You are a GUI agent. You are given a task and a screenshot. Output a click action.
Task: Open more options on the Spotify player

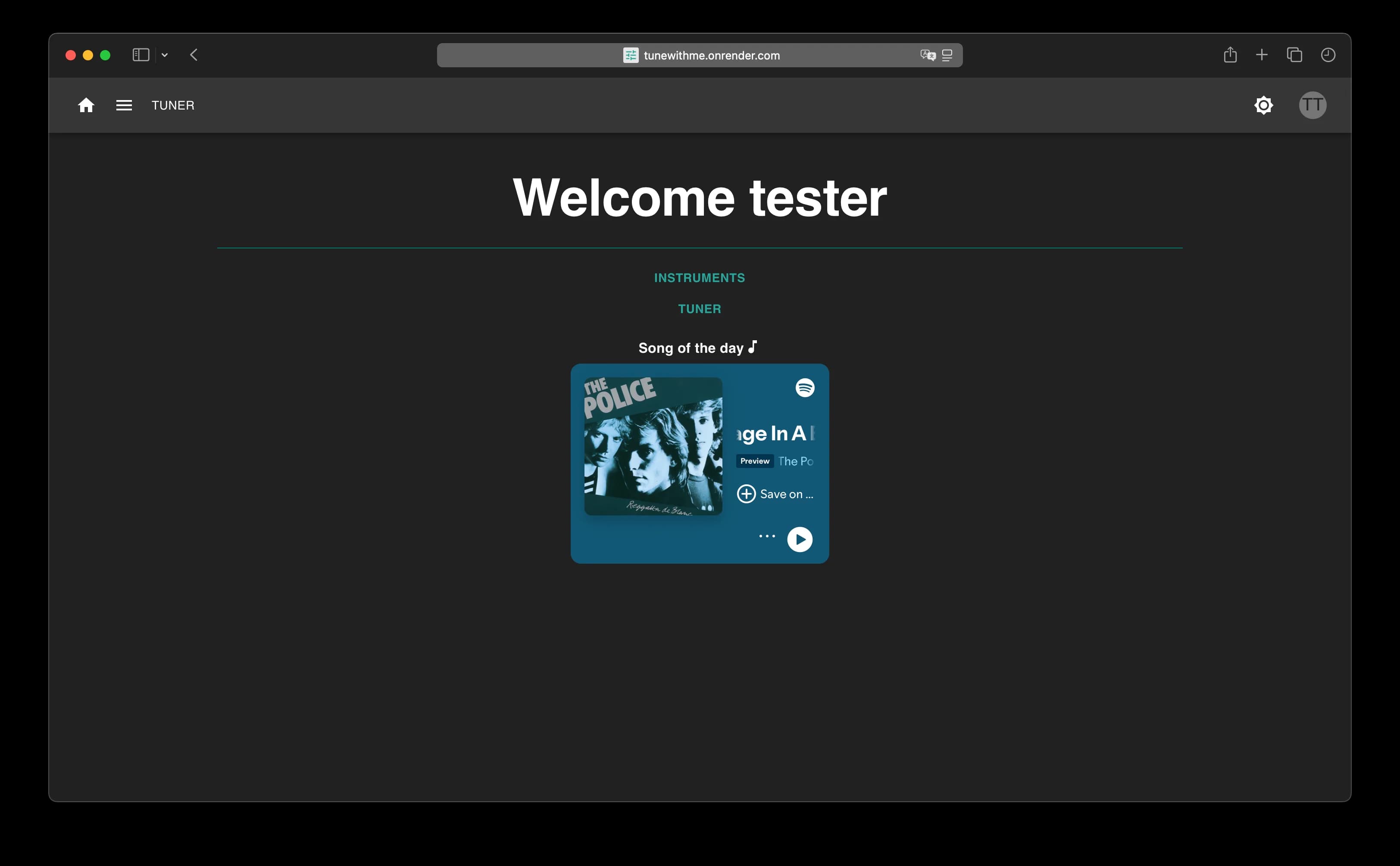[766, 536]
